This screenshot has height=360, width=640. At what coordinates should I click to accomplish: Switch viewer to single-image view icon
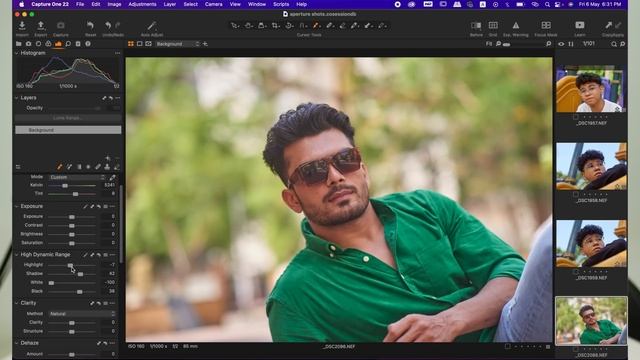click(140, 44)
